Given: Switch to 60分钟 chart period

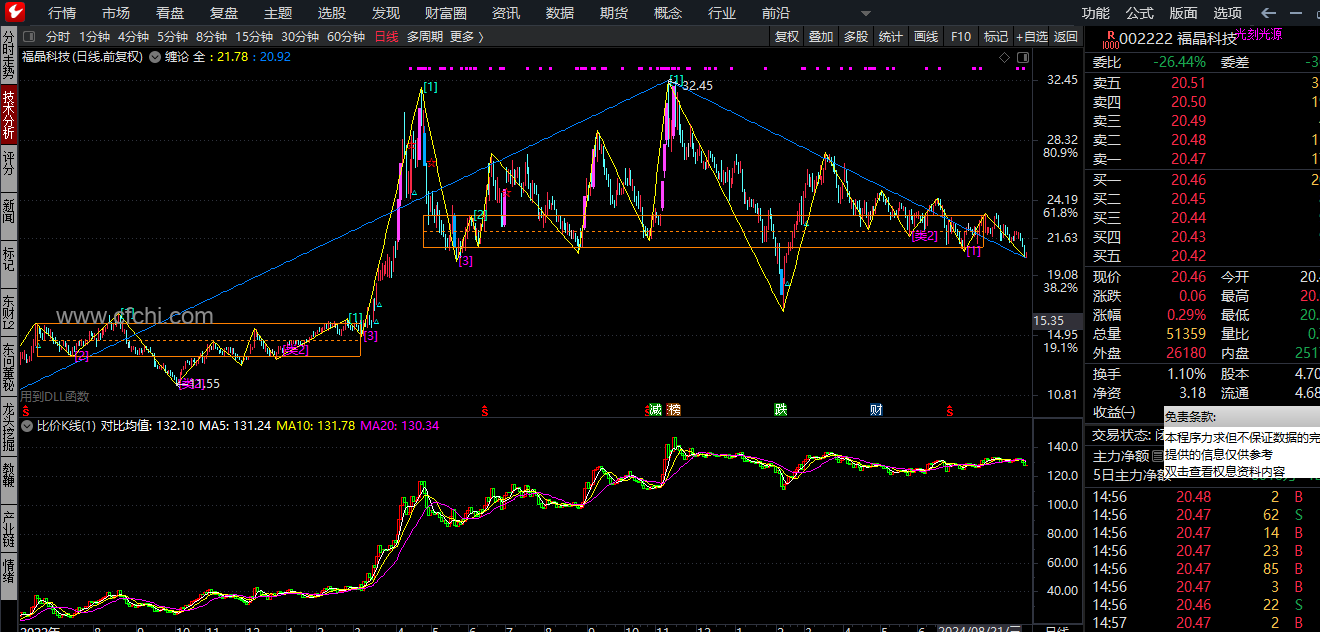Looking at the screenshot, I should click(x=346, y=37).
